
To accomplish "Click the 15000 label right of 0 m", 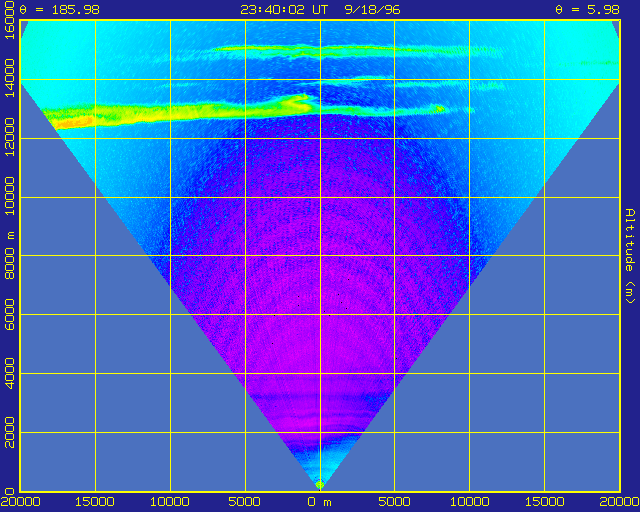I will click(544, 502).
